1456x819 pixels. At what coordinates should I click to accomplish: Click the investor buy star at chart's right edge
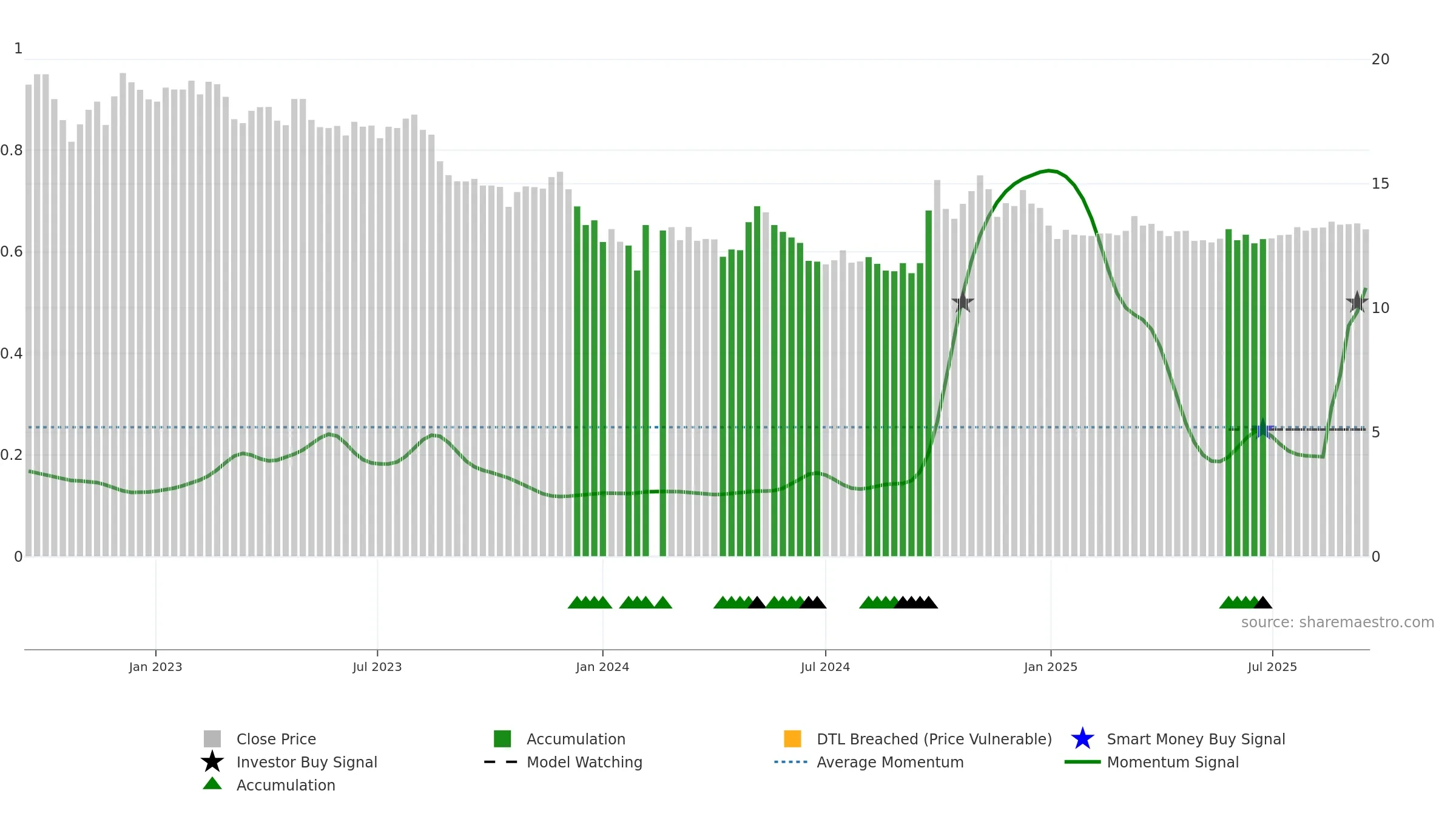pos(1357,302)
